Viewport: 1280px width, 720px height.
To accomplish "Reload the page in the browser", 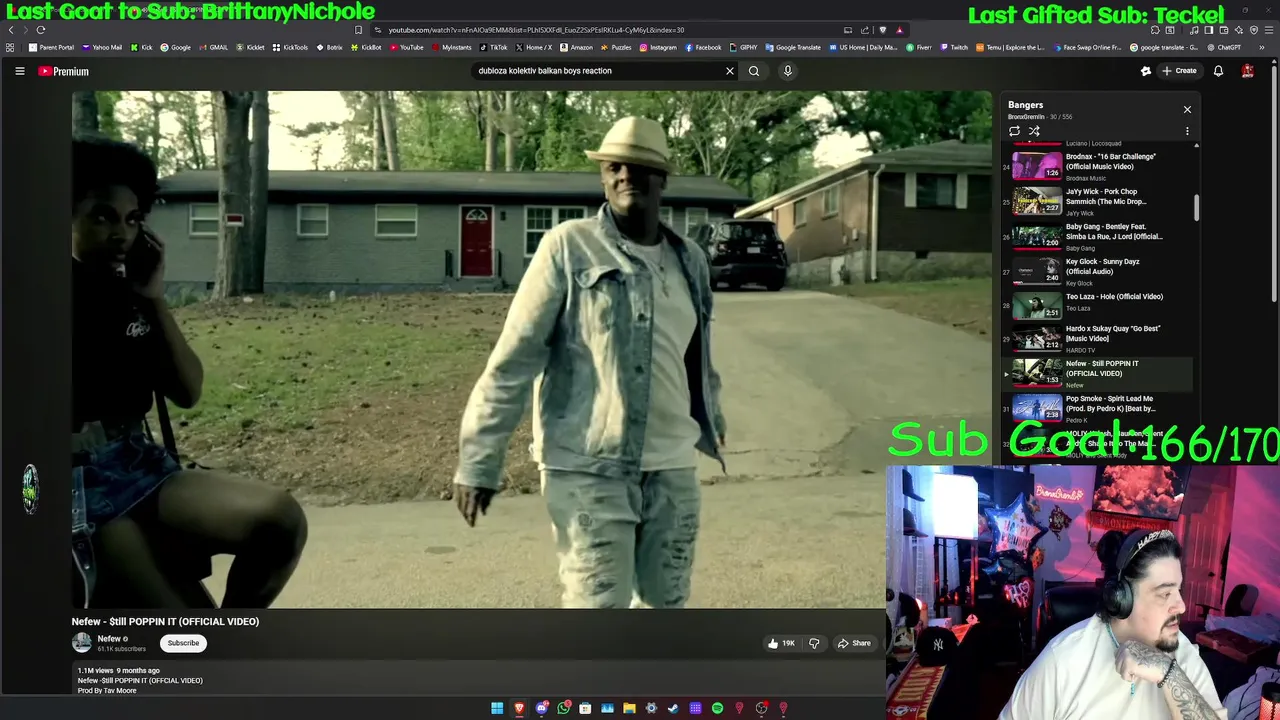I will pyautogui.click(x=41, y=30).
